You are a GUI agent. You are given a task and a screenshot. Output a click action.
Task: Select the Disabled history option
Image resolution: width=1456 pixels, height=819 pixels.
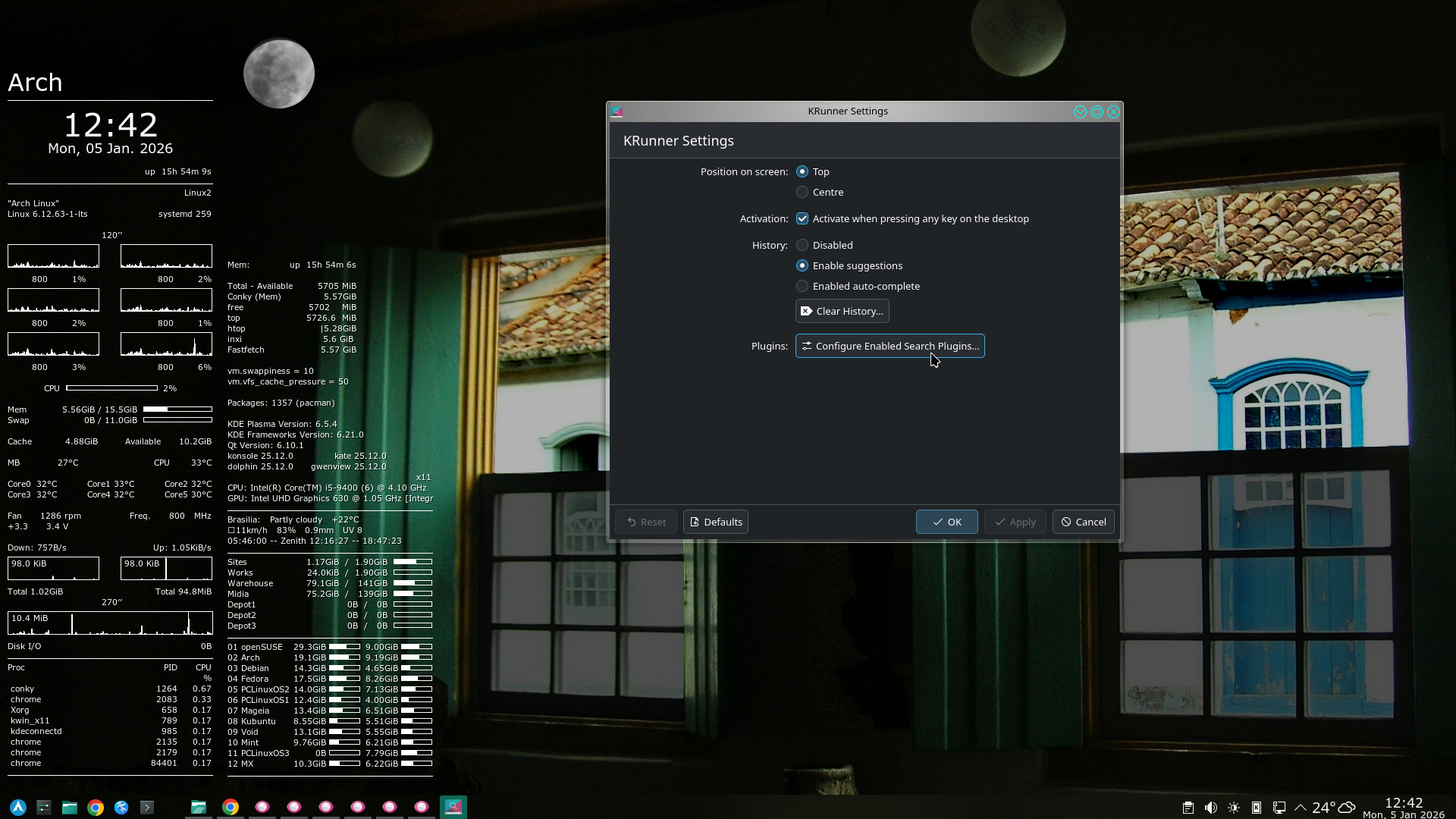[x=802, y=246]
